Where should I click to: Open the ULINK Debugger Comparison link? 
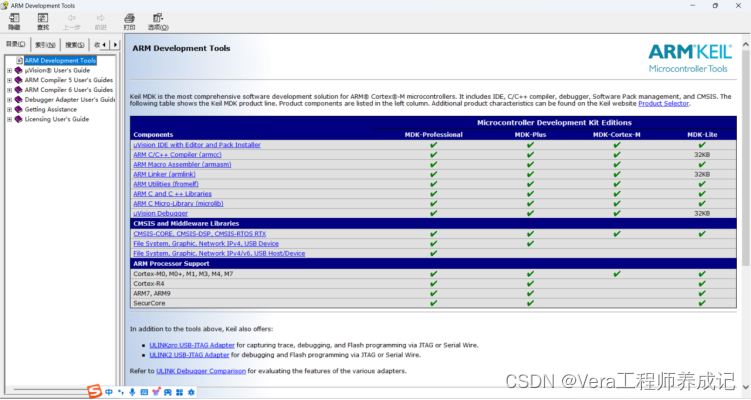click(x=201, y=371)
